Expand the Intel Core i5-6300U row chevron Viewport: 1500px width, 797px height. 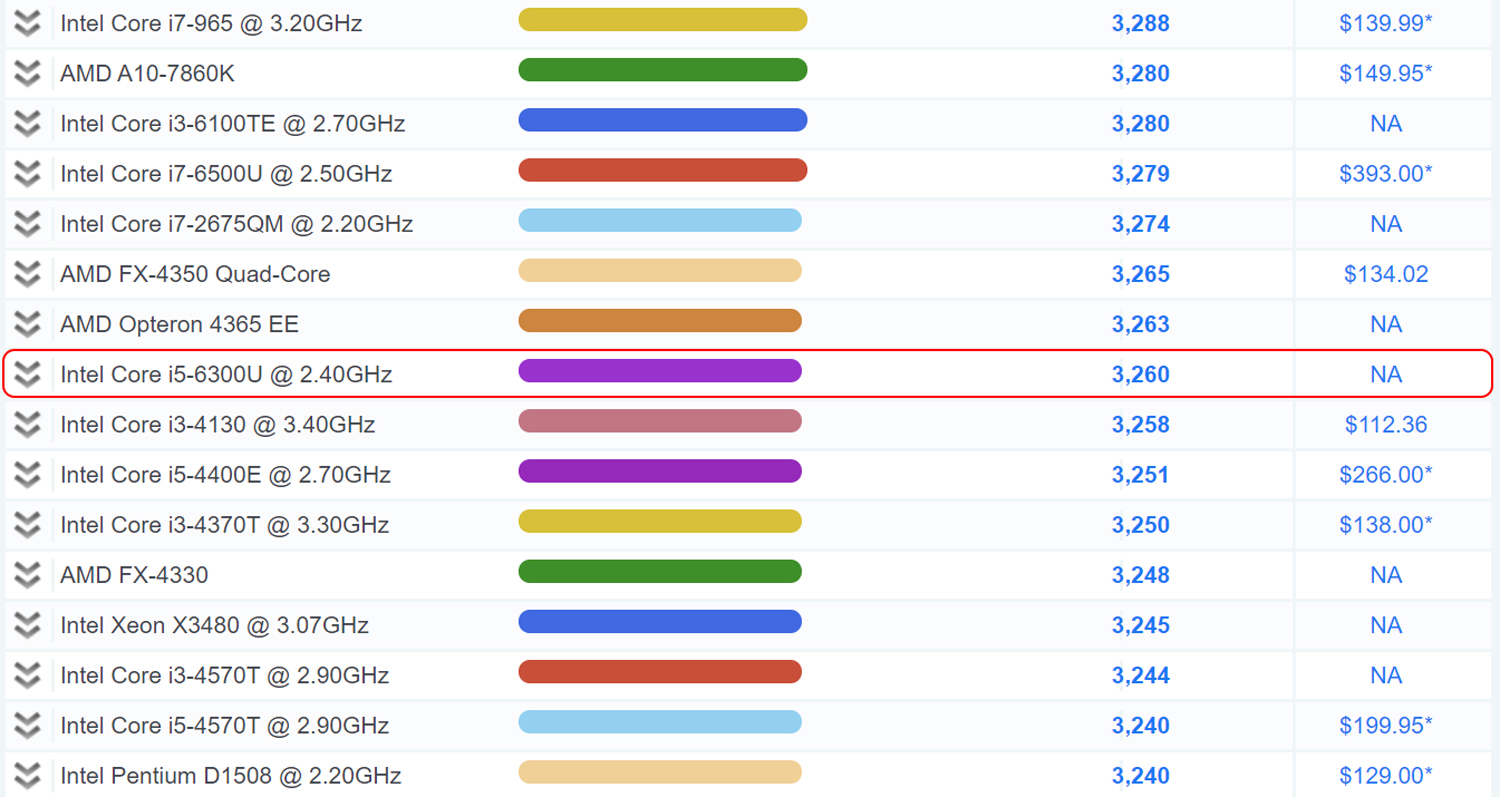(x=28, y=374)
